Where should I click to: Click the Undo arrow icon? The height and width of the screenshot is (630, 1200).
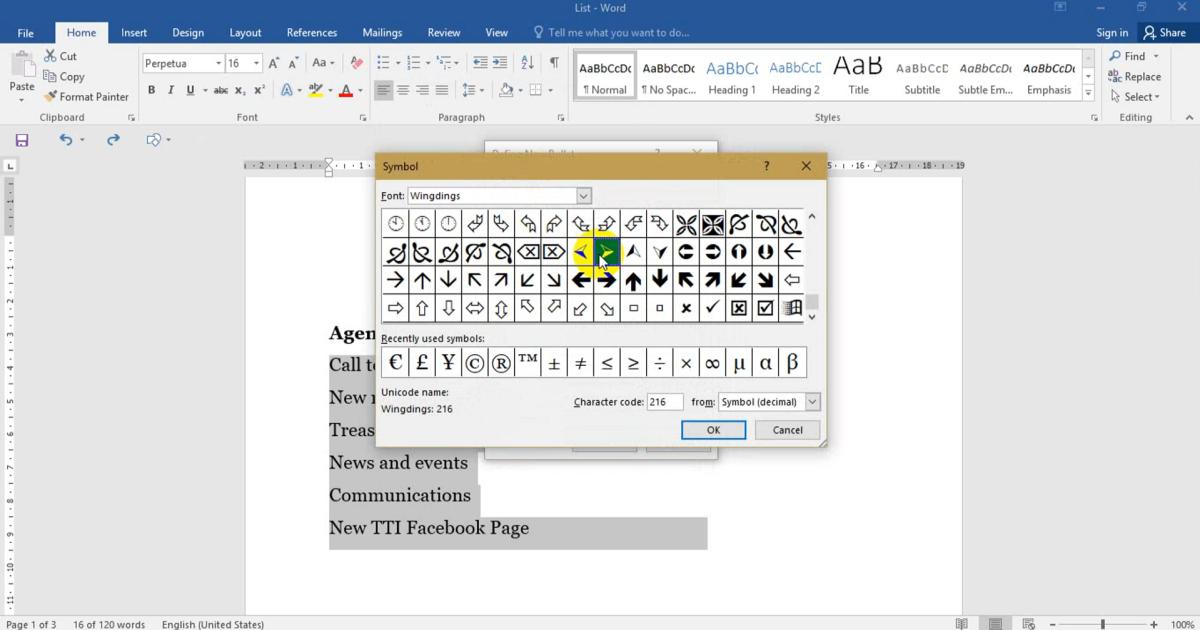65,140
